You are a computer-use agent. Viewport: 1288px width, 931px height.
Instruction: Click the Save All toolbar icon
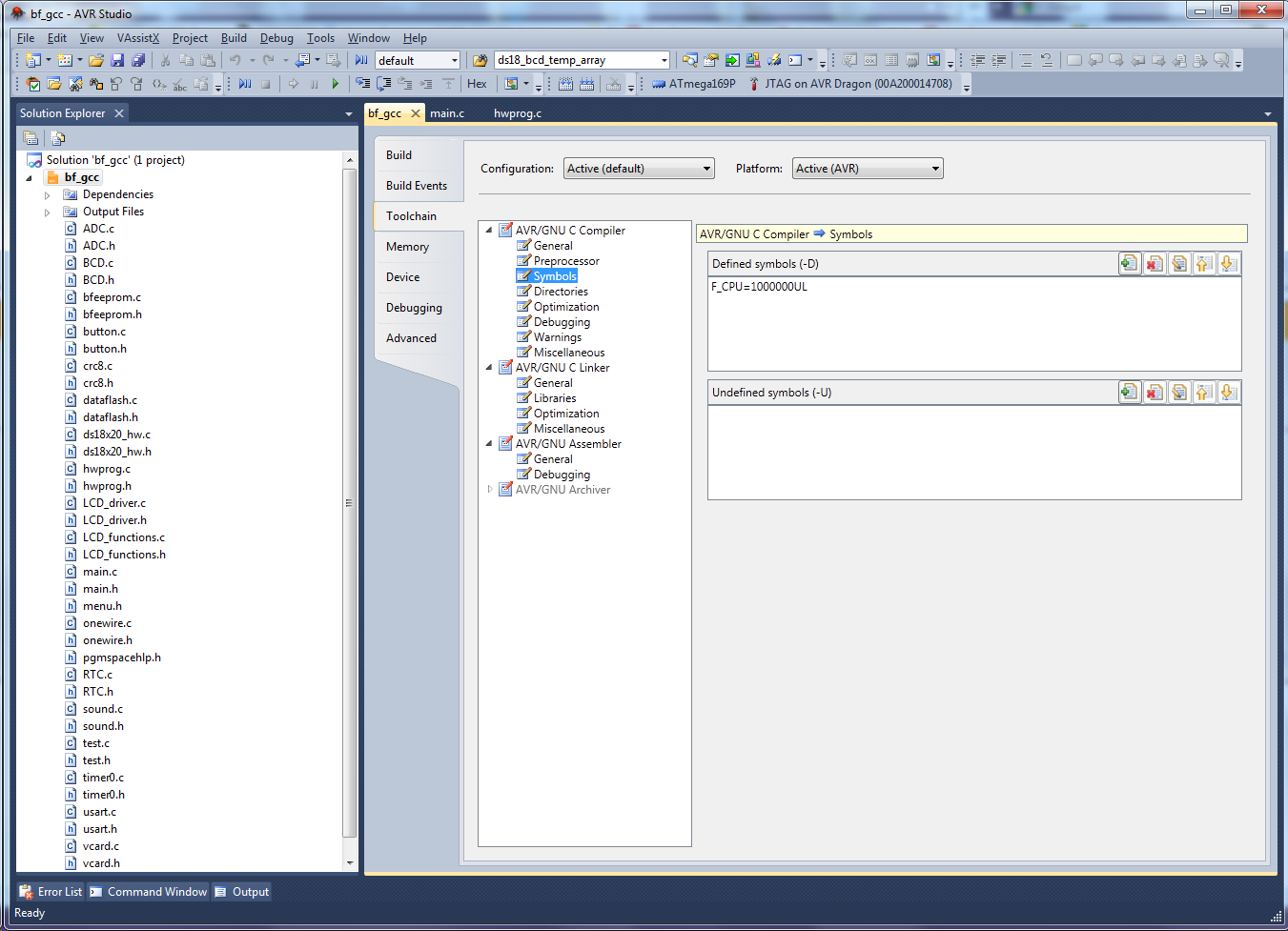tap(138, 60)
